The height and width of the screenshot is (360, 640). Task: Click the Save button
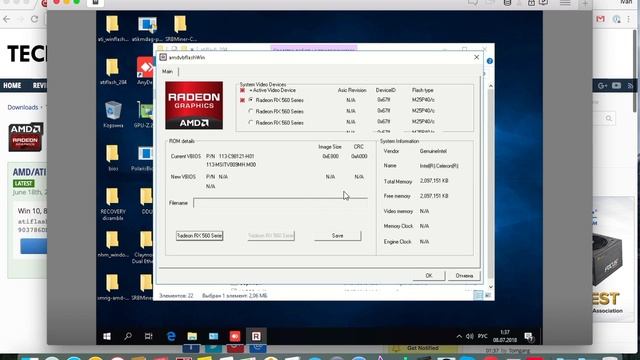338,236
